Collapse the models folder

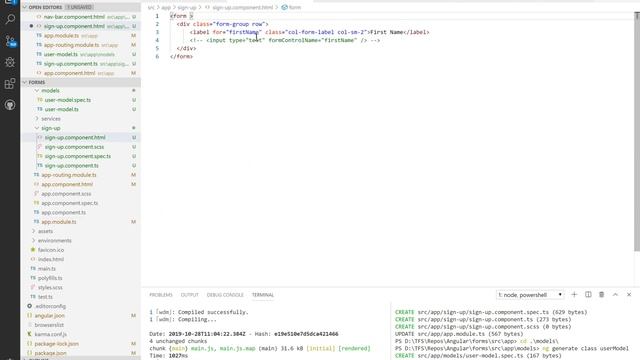pos(80,91)
